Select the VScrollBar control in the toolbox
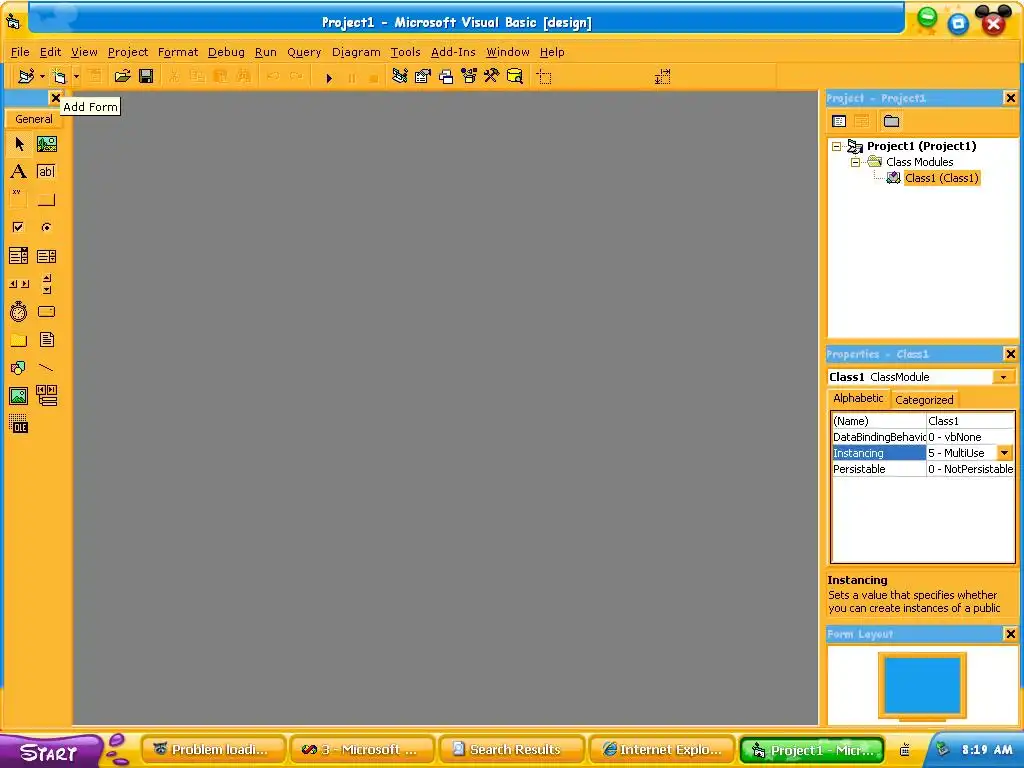The height and width of the screenshot is (768, 1024). [46, 283]
